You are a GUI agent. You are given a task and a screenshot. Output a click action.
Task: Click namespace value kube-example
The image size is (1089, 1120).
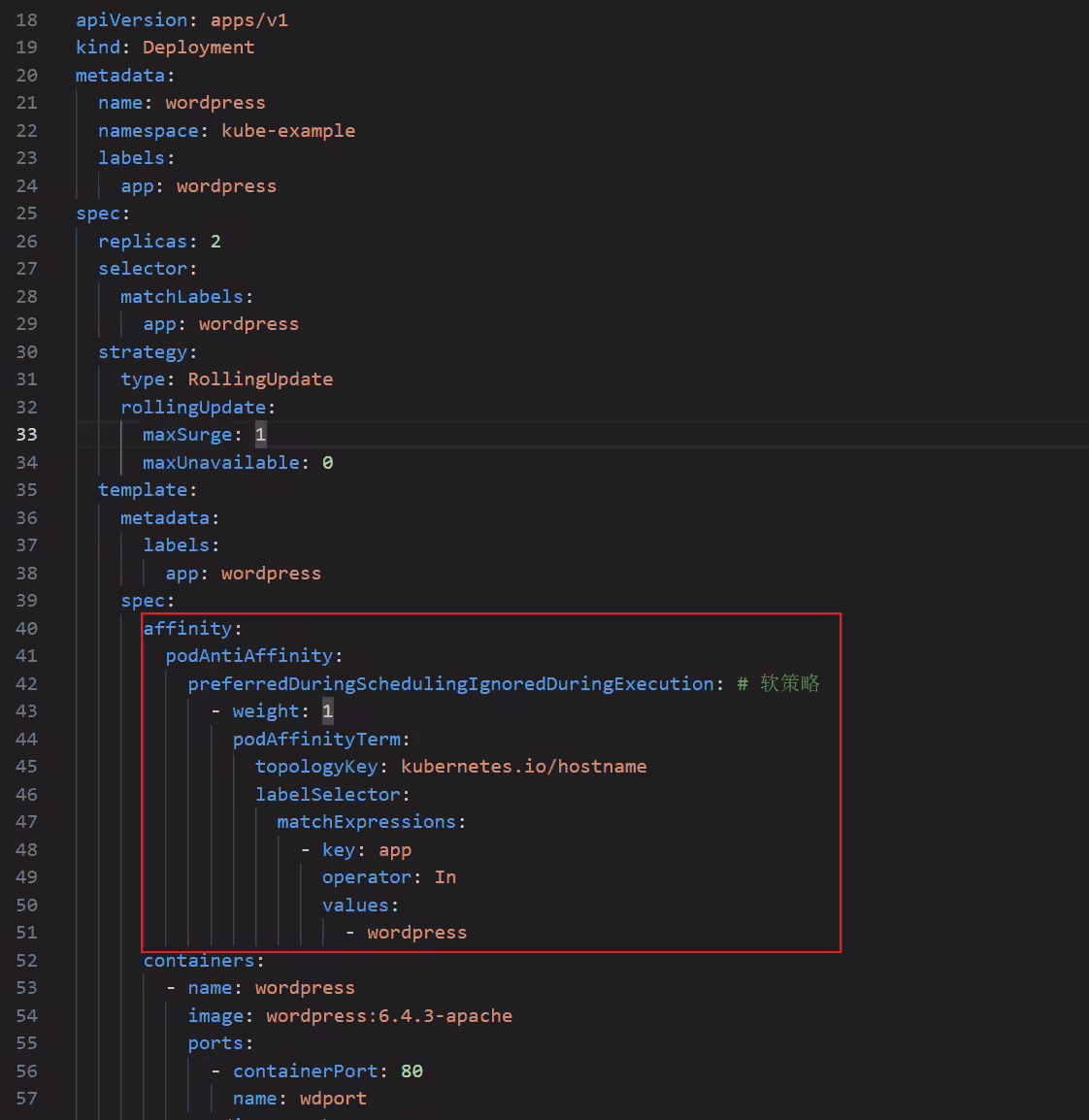pyautogui.click(x=288, y=131)
